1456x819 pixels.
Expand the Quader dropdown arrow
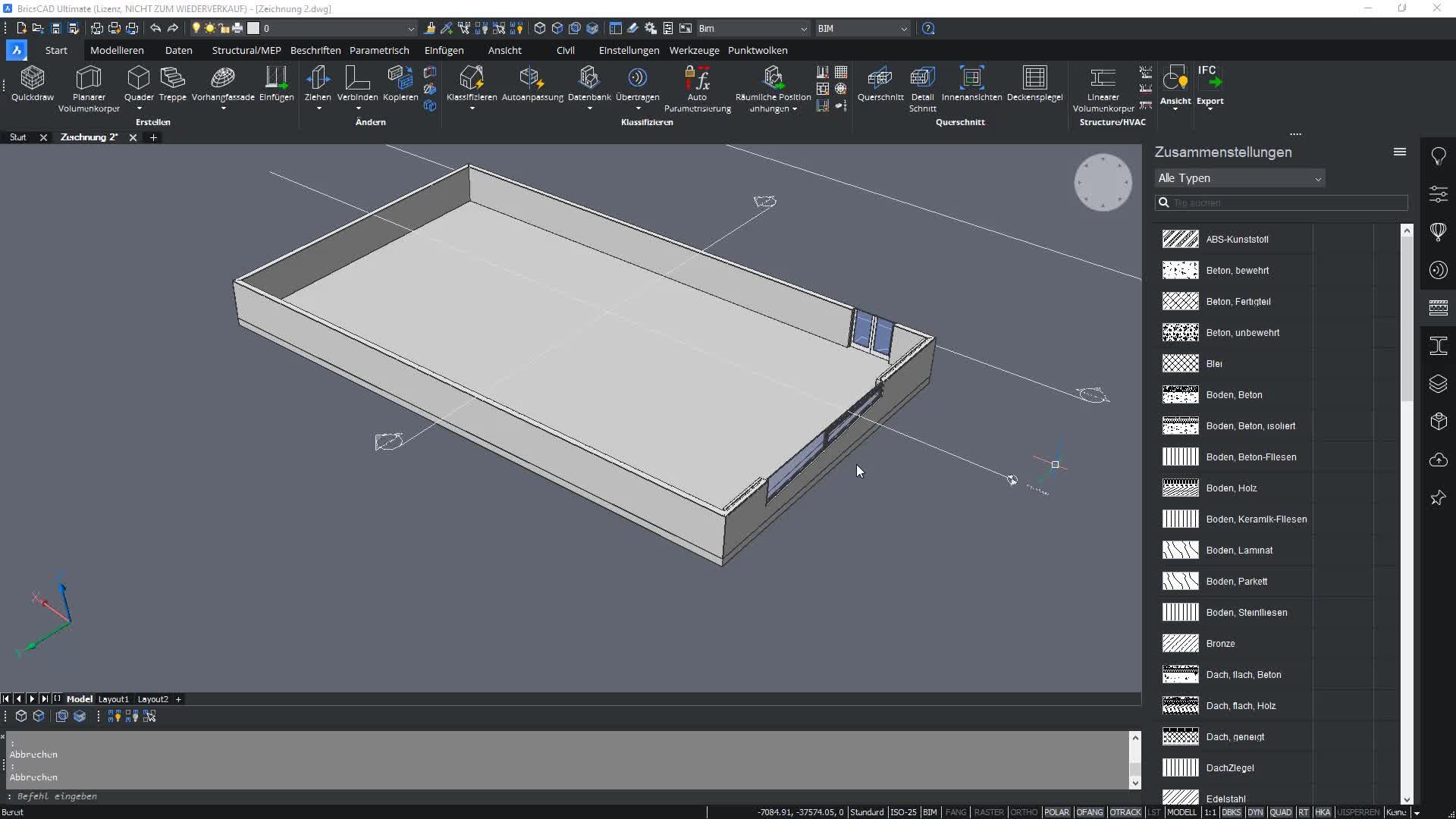coord(139,108)
